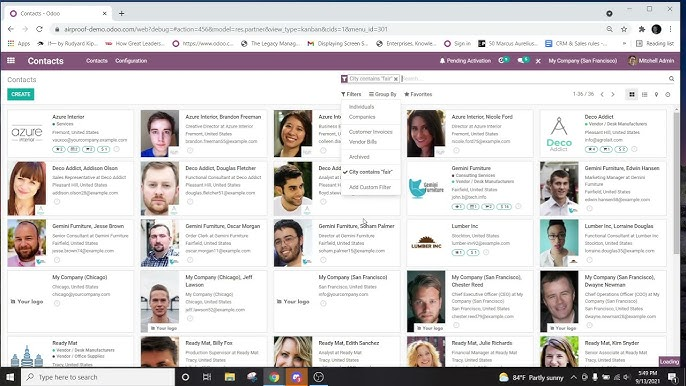The height and width of the screenshot is (386, 686).
Task: Click the activity clock on Azure Interior card
Action: pyautogui.click(x=116, y=149)
